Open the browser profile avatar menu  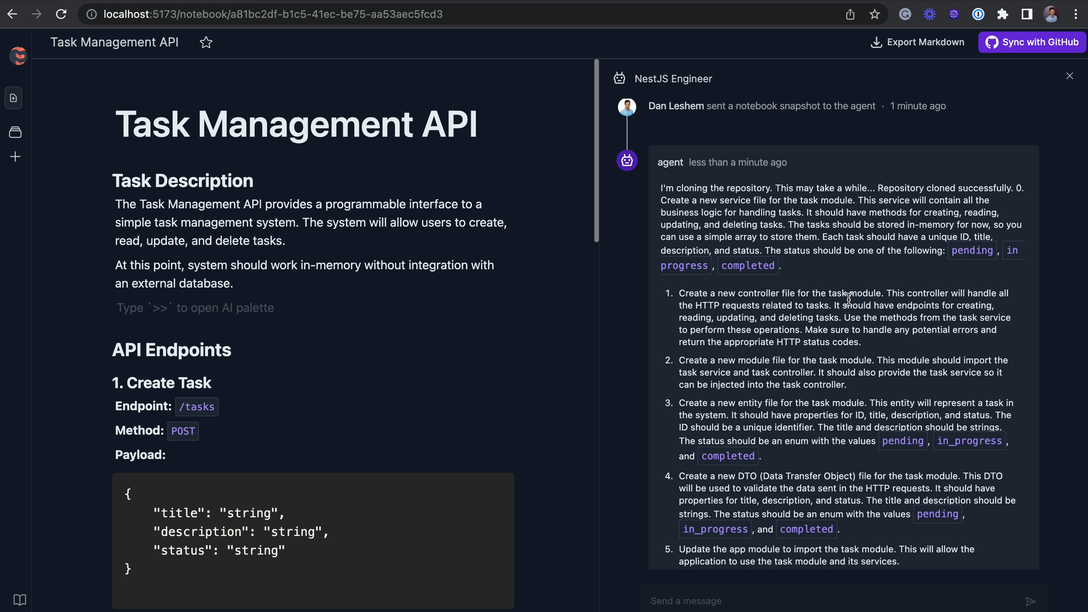(1049, 14)
